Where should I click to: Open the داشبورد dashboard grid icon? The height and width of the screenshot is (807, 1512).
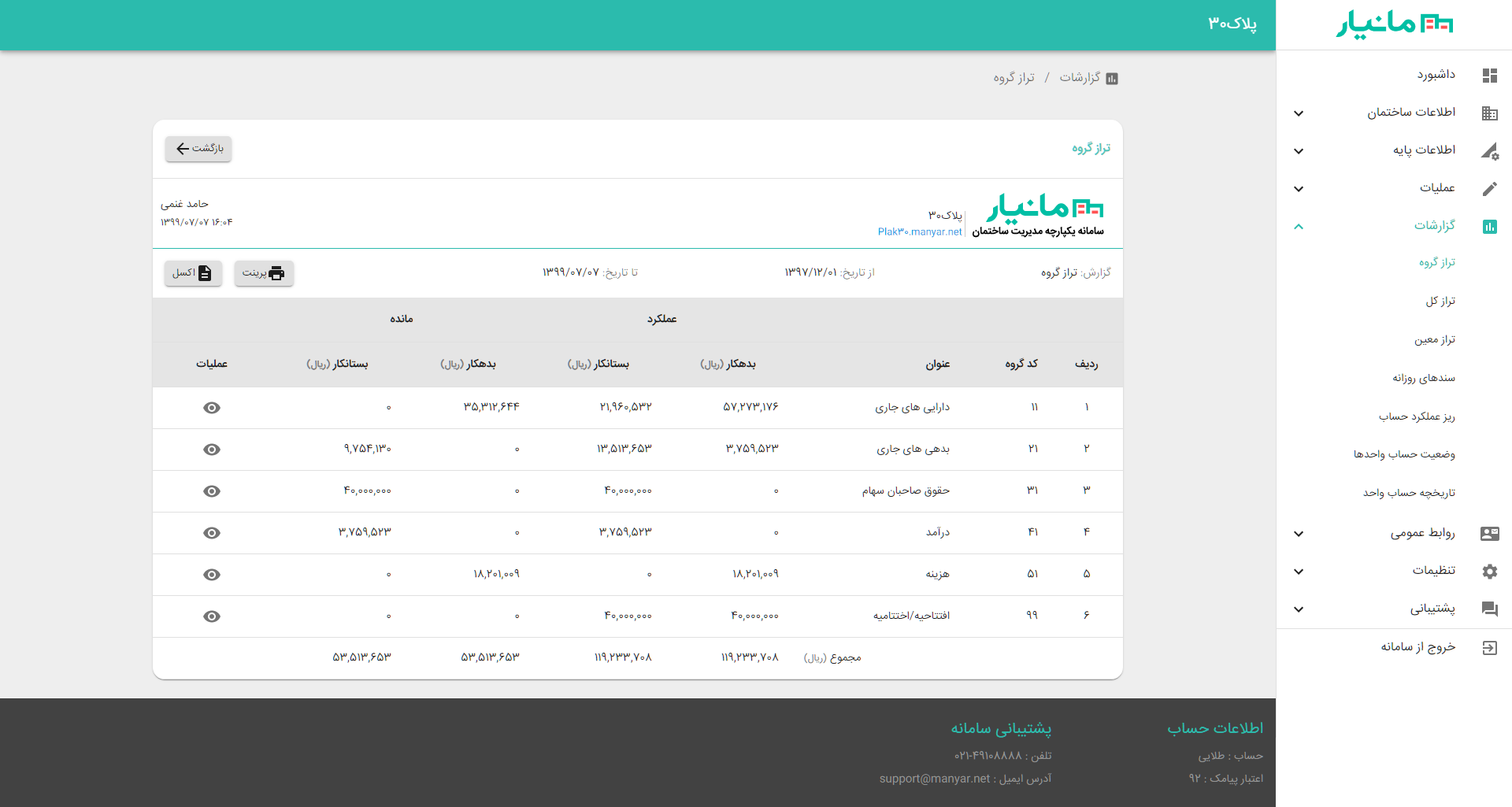coord(1489,75)
